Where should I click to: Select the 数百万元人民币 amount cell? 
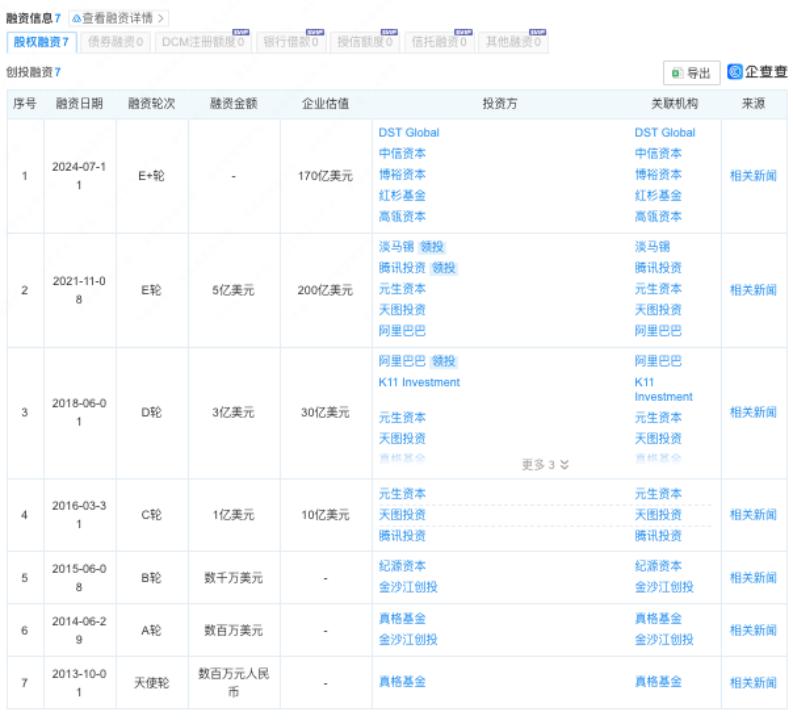click(233, 683)
